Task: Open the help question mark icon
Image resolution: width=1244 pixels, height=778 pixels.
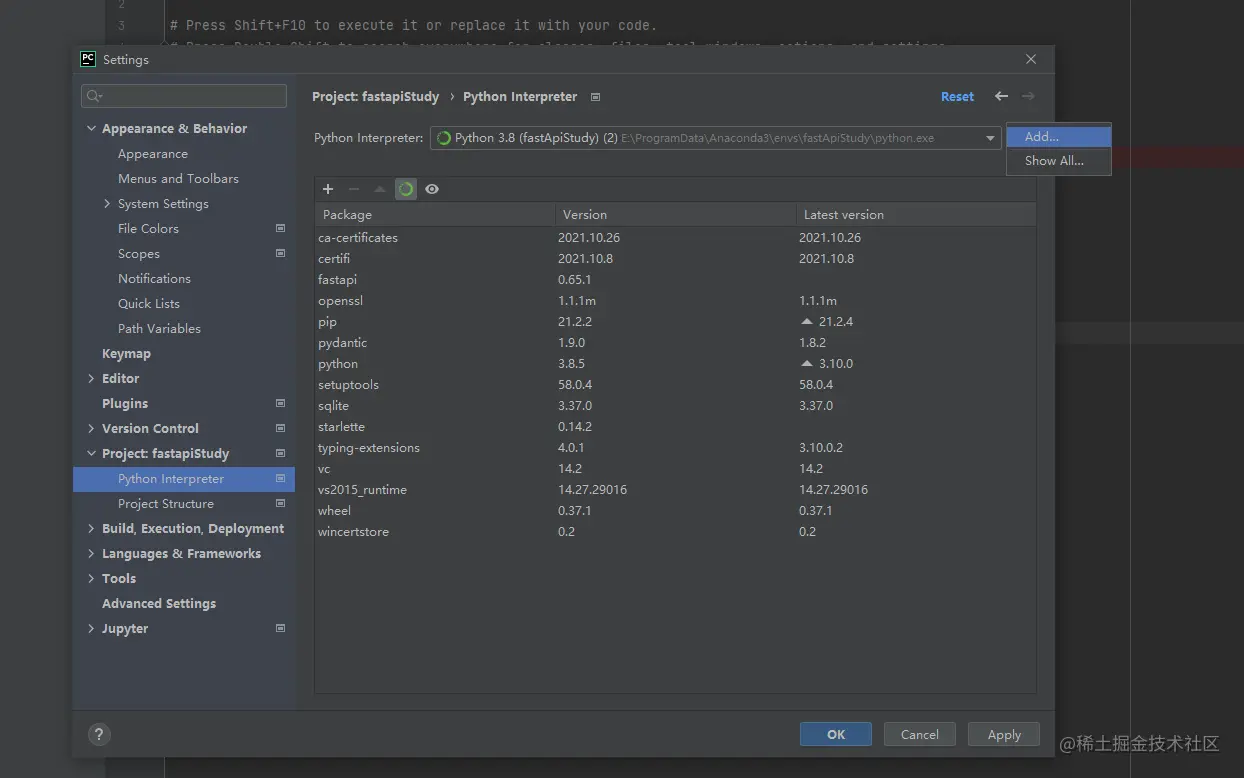Action: (99, 734)
